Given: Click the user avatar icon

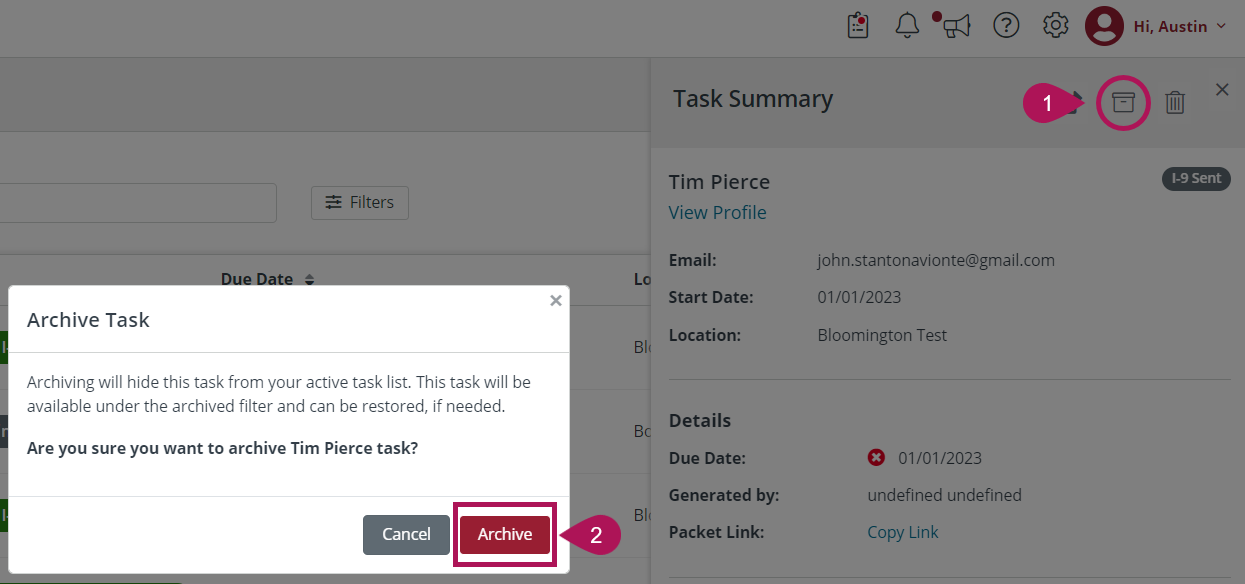Looking at the screenshot, I should (x=1104, y=26).
